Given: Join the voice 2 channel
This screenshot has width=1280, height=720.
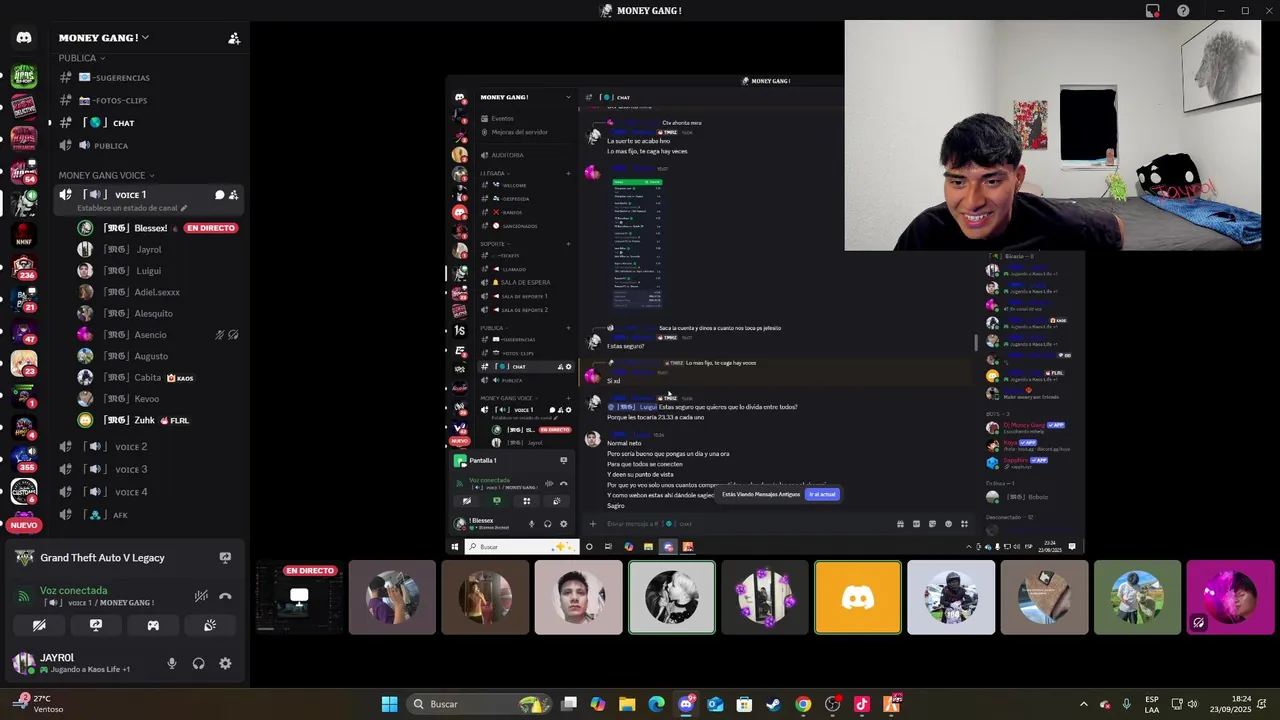Looking at the screenshot, I should (150, 447).
